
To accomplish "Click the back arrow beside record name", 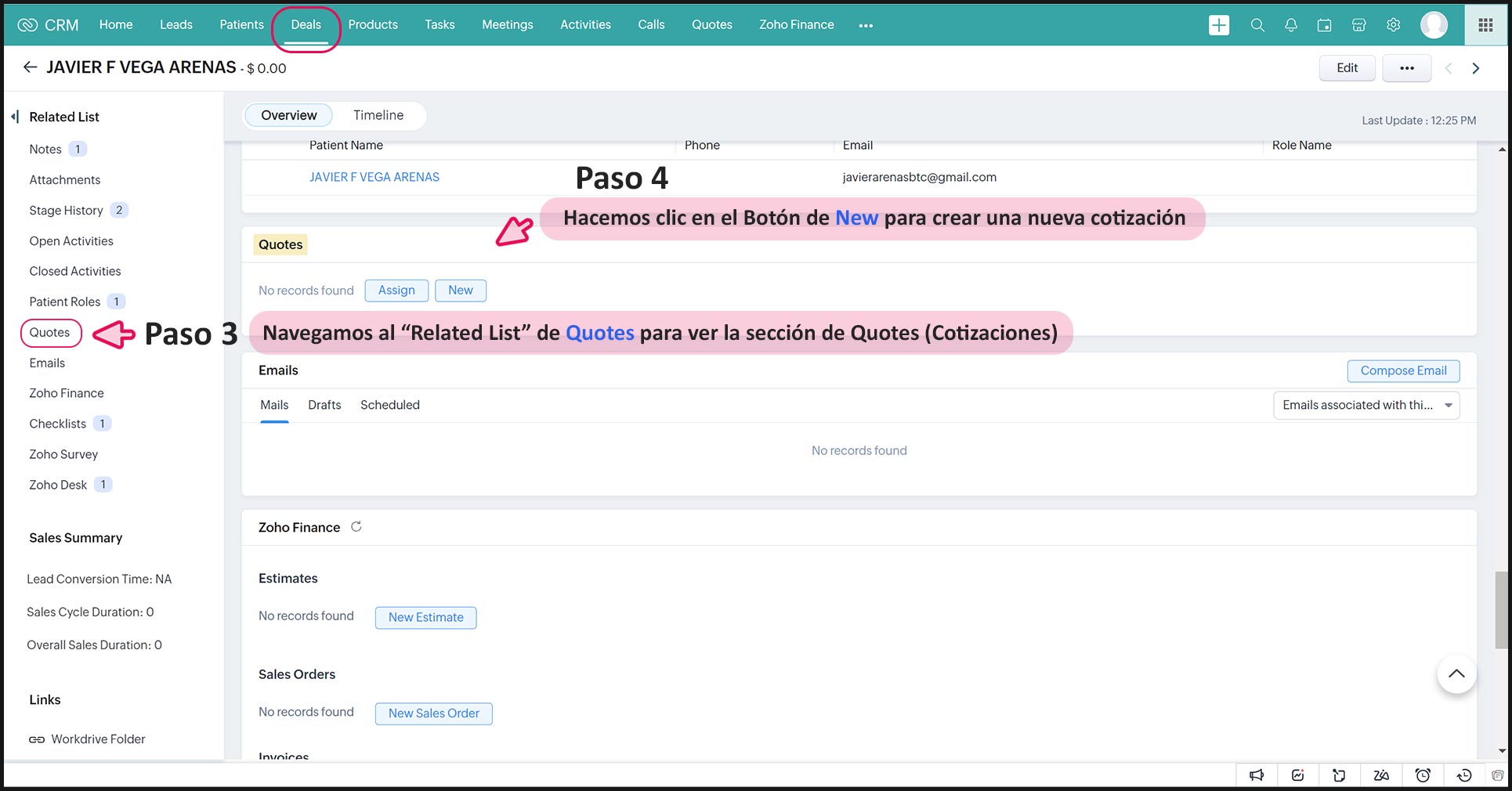I will [x=30, y=67].
